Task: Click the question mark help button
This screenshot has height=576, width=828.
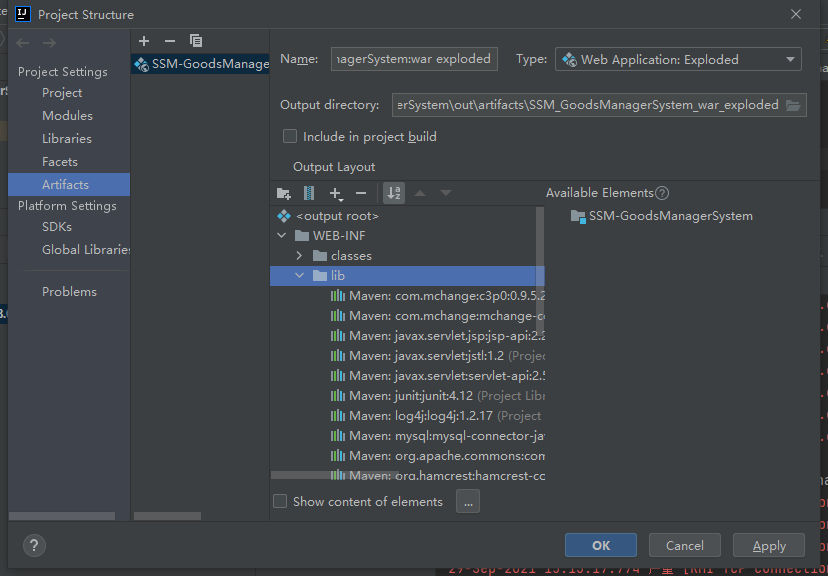Action: click(x=34, y=545)
